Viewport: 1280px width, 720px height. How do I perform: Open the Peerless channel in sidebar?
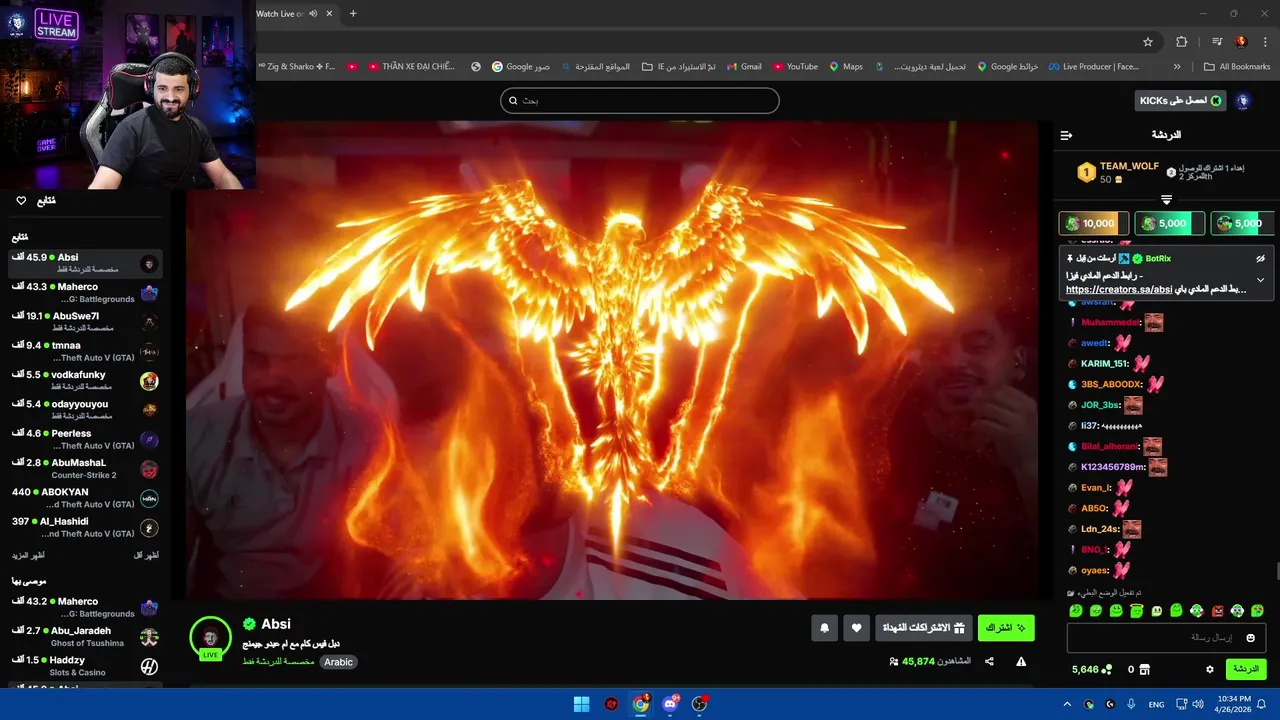(85, 439)
